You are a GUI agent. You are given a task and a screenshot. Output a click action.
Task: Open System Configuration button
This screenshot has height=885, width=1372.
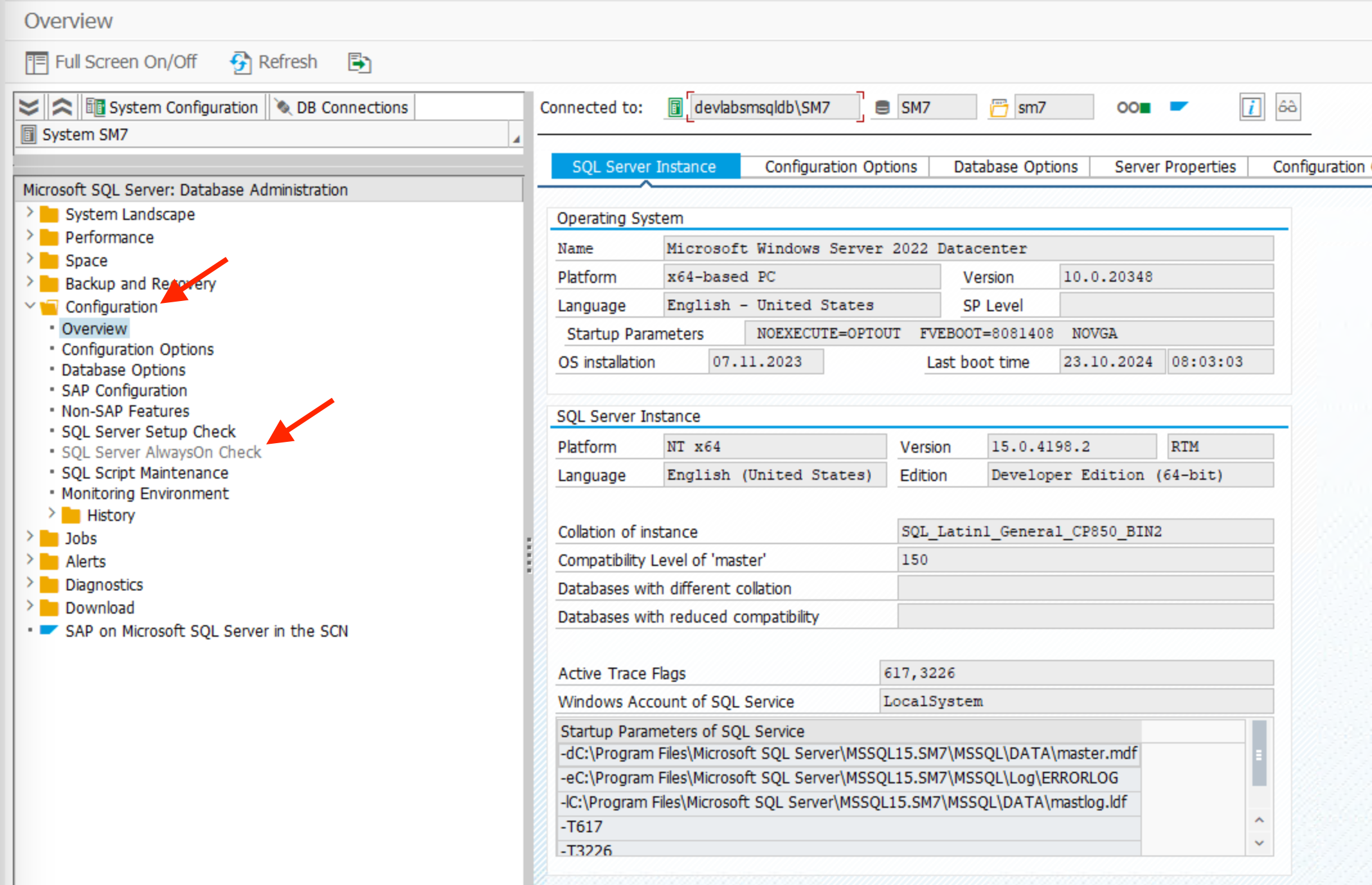click(172, 107)
